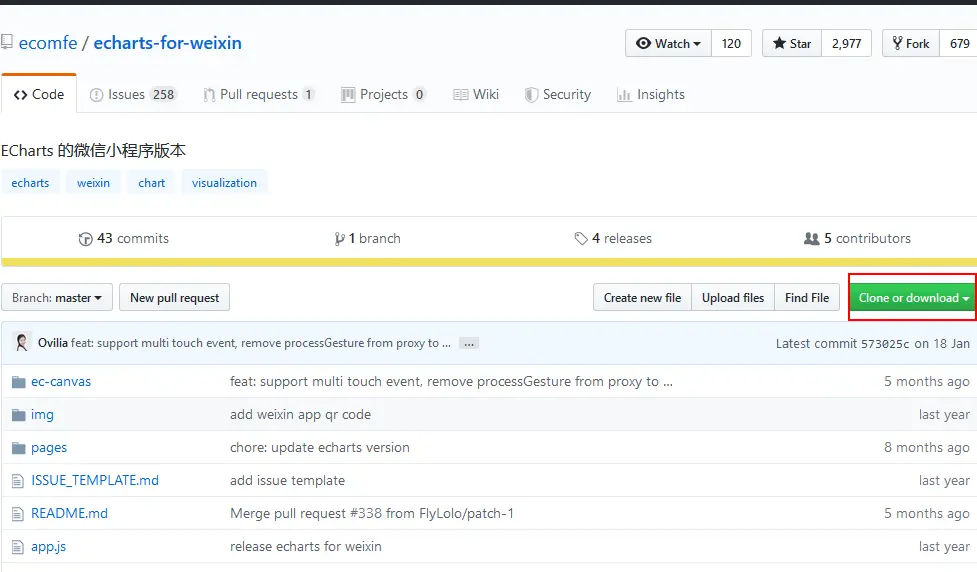This screenshot has height=572, width=977.
Task: Open the Security tab
Action: [x=558, y=94]
